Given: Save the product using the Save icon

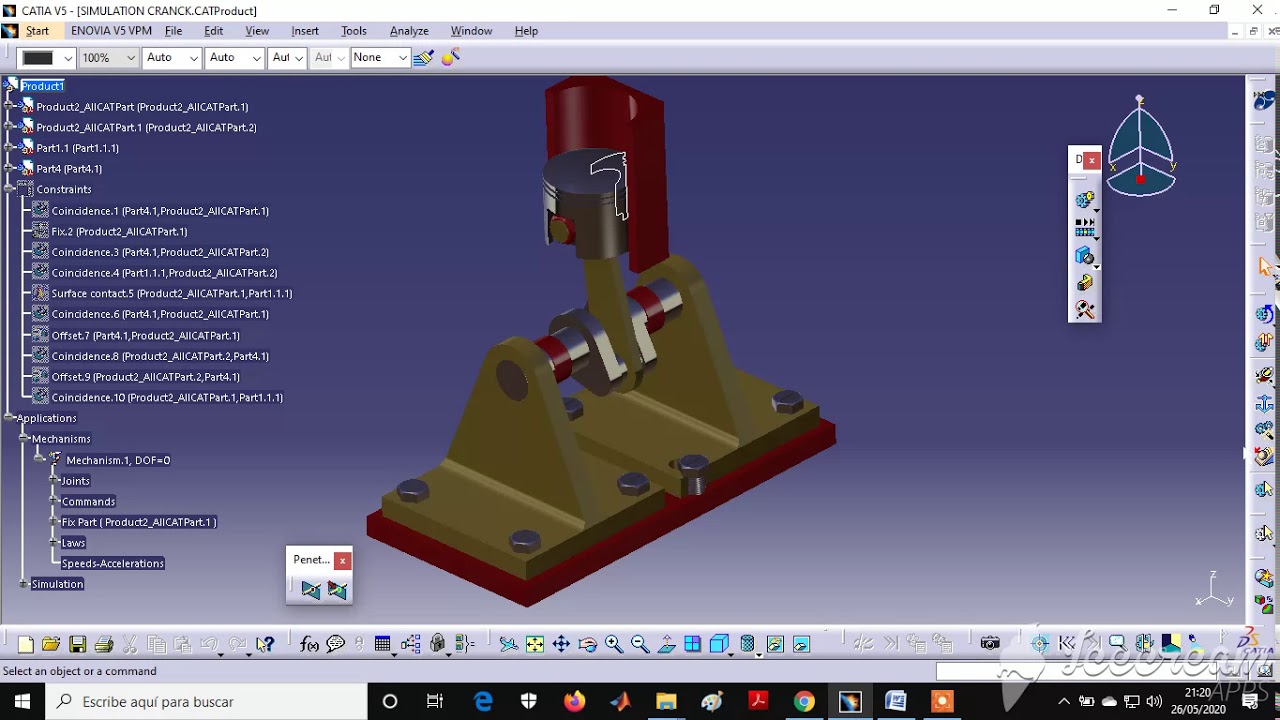Looking at the screenshot, I should (x=77, y=644).
